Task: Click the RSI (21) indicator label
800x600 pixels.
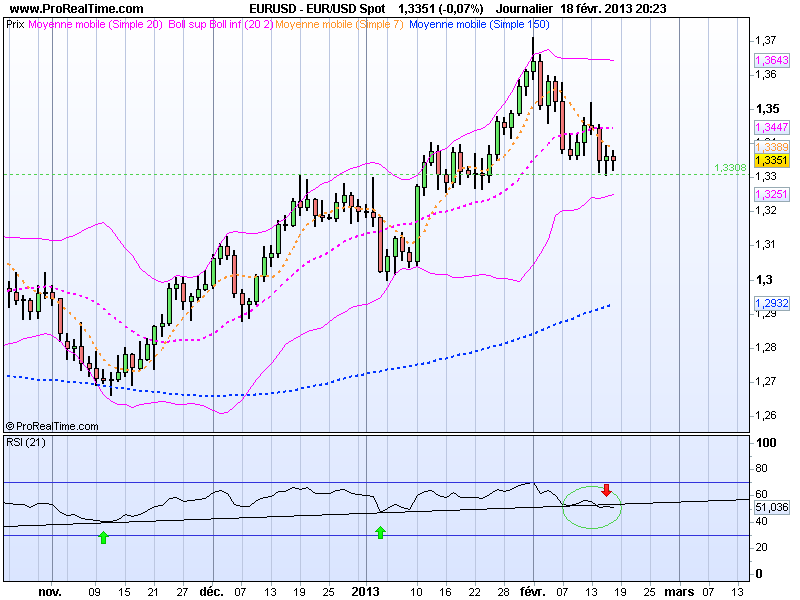Action: coord(26,442)
